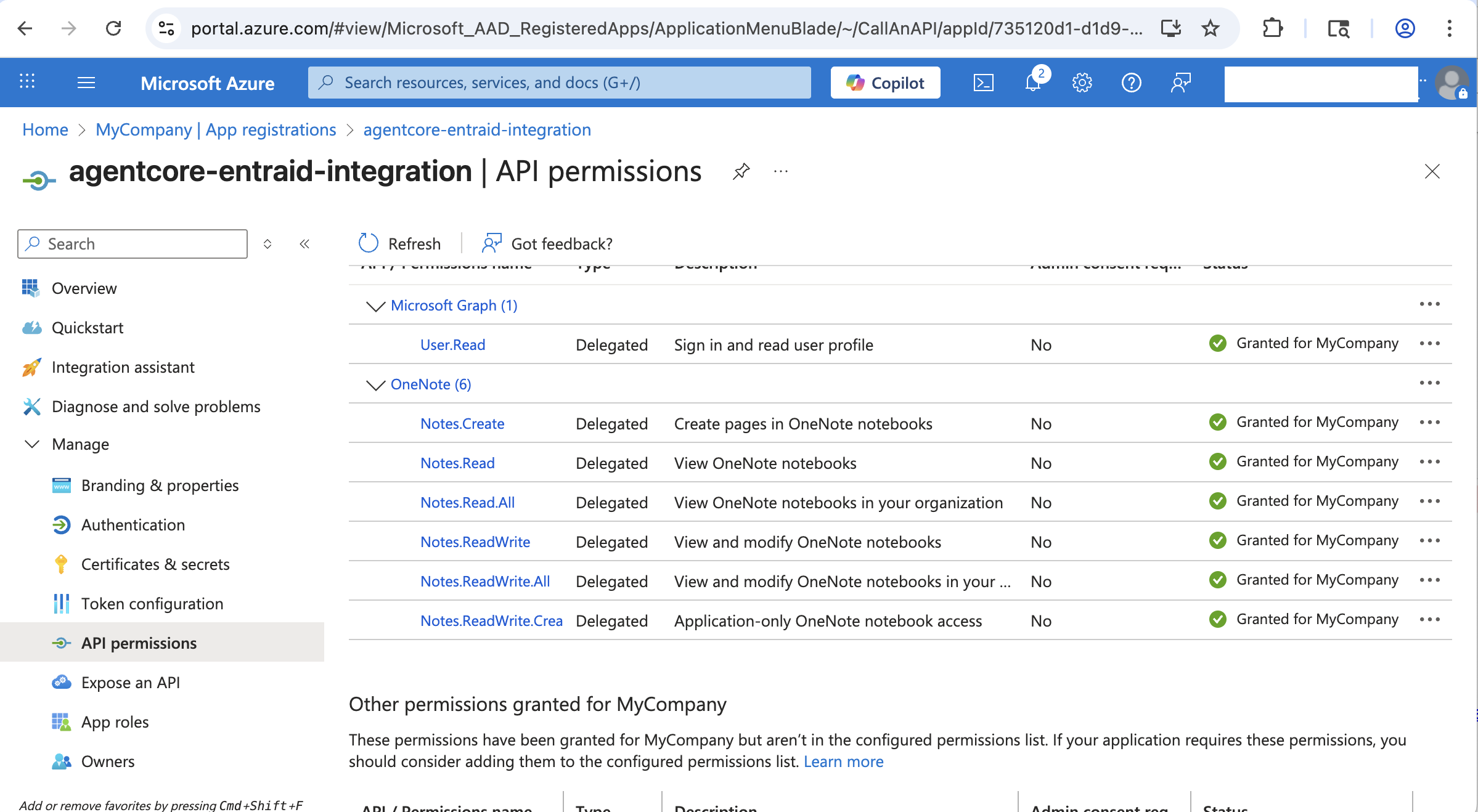Click the browser address bar URL
The width and height of the screenshot is (1478, 812).
click(667, 28)
